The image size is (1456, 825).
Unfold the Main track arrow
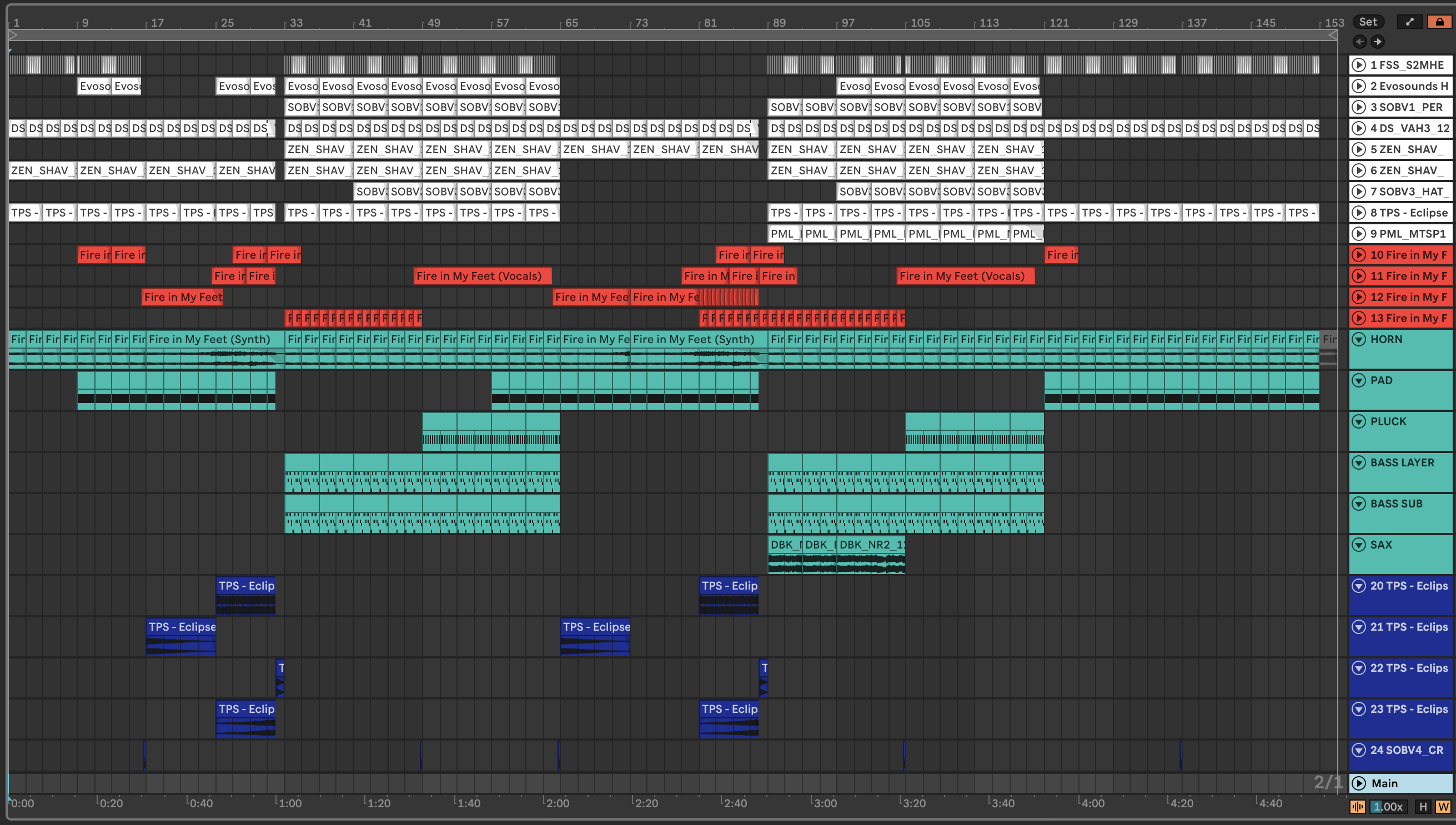coord(1358,783)
